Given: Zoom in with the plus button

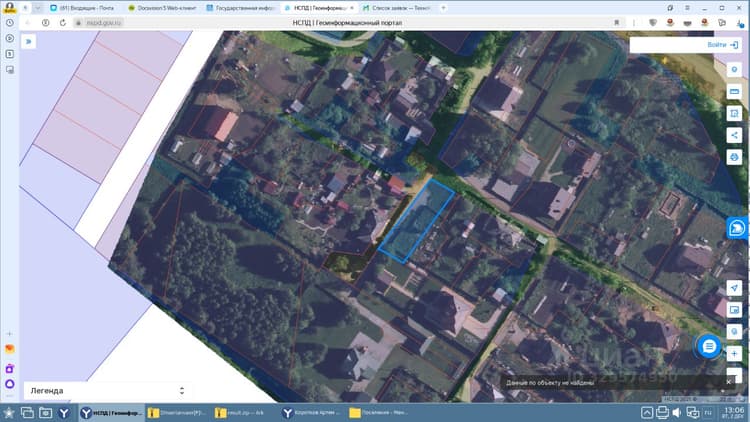Looking at the screenshot, I should point(734,354).
